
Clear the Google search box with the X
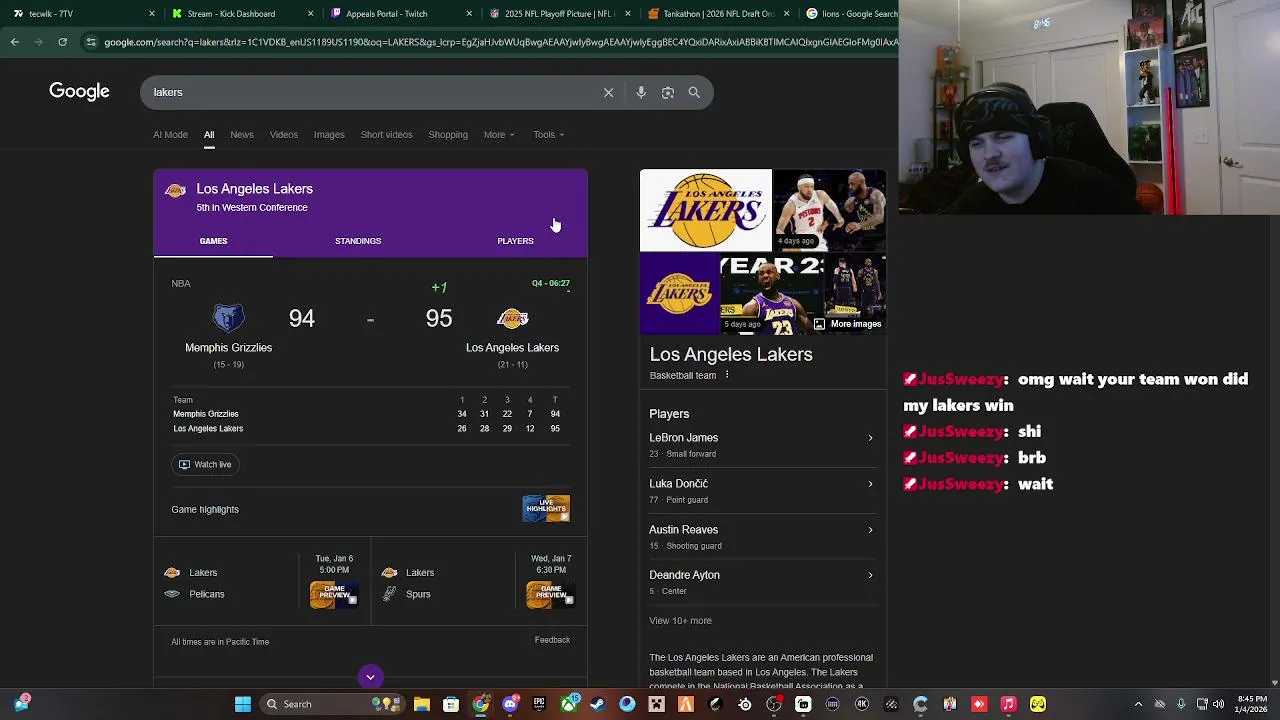coord(608,92)
